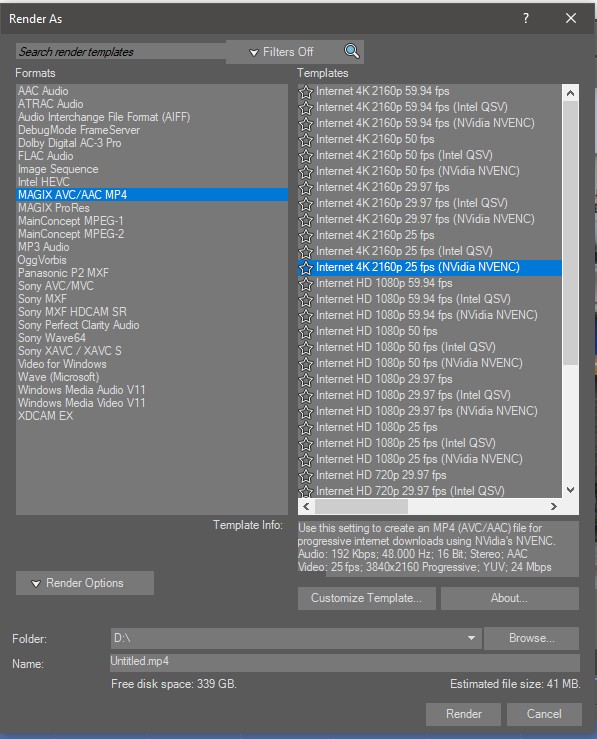Choose Internet HD 1080p 29.97 fps template
Image resolution: width=597 pixels, height=739 pixels.
(430, 379)
